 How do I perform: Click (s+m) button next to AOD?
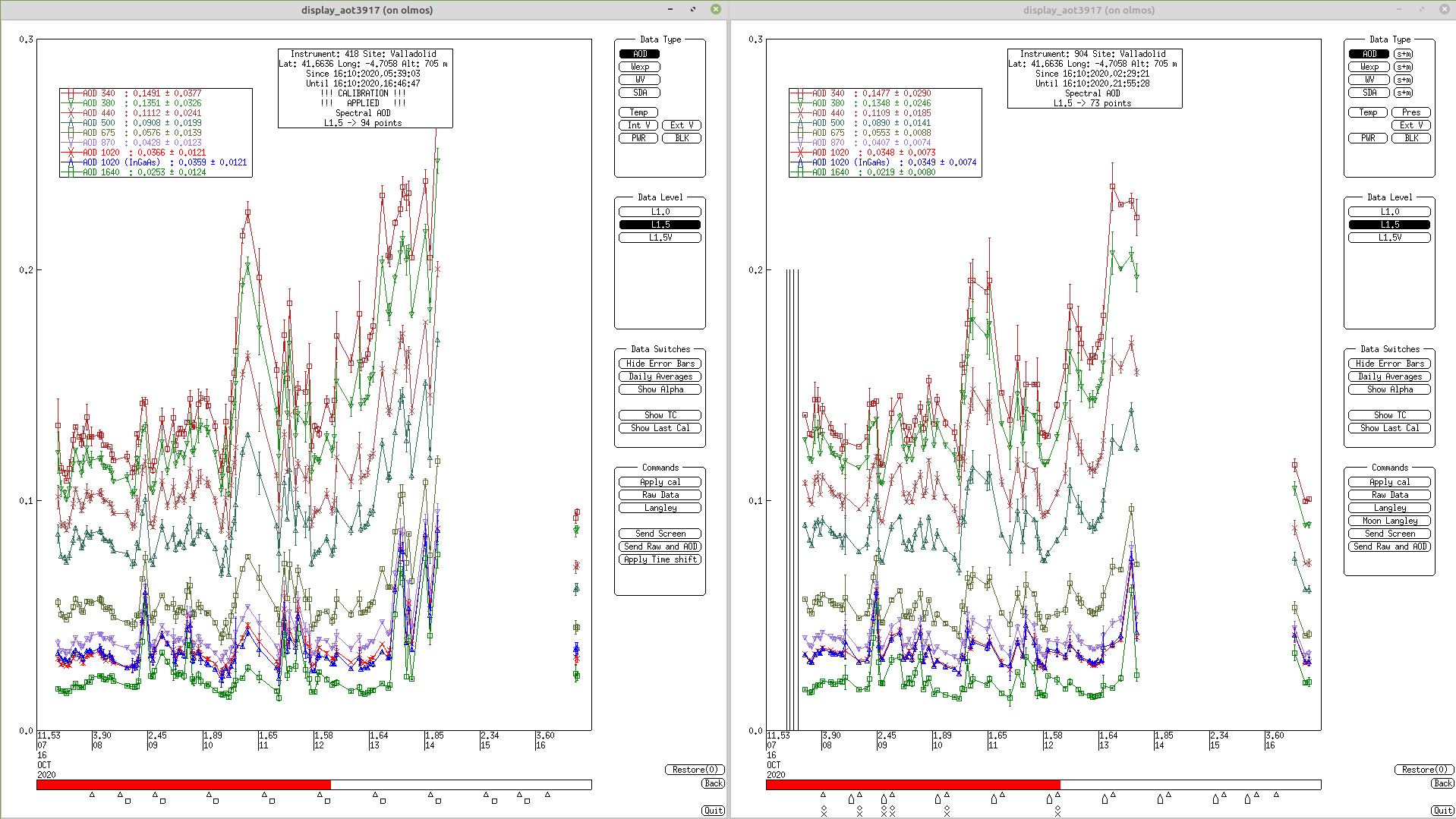pos(1404,54)
